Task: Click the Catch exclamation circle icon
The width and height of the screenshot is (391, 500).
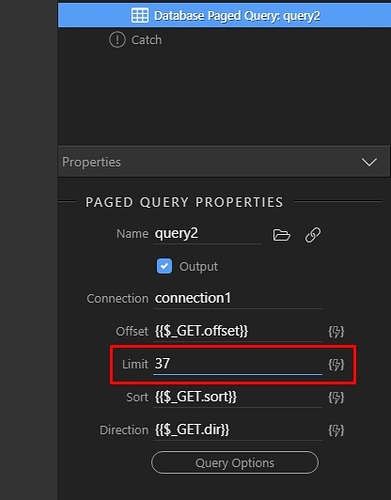Action: click(117, 40)
